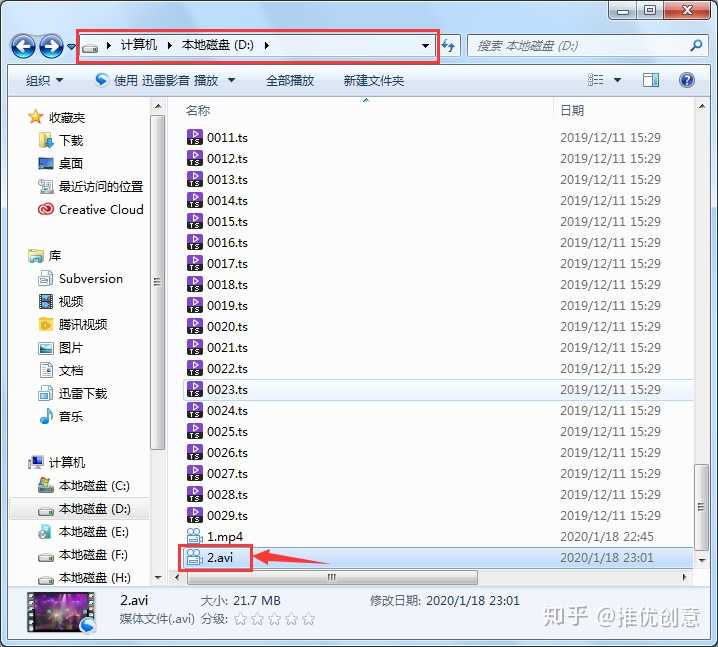Click the file list vertical scrollbar thumb
This screenshot has width=718, height=647.
point(701,507)
